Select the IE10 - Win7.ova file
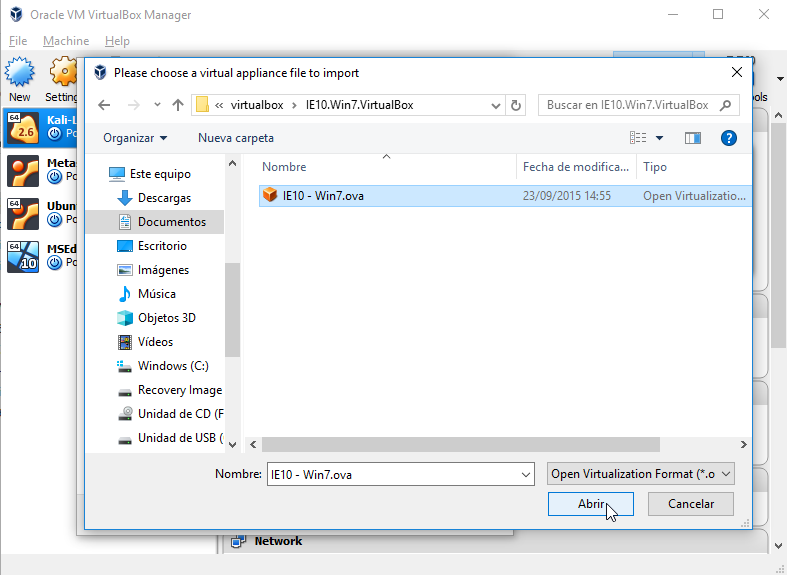Screen dimensions: 787x575 click(322, 196)
